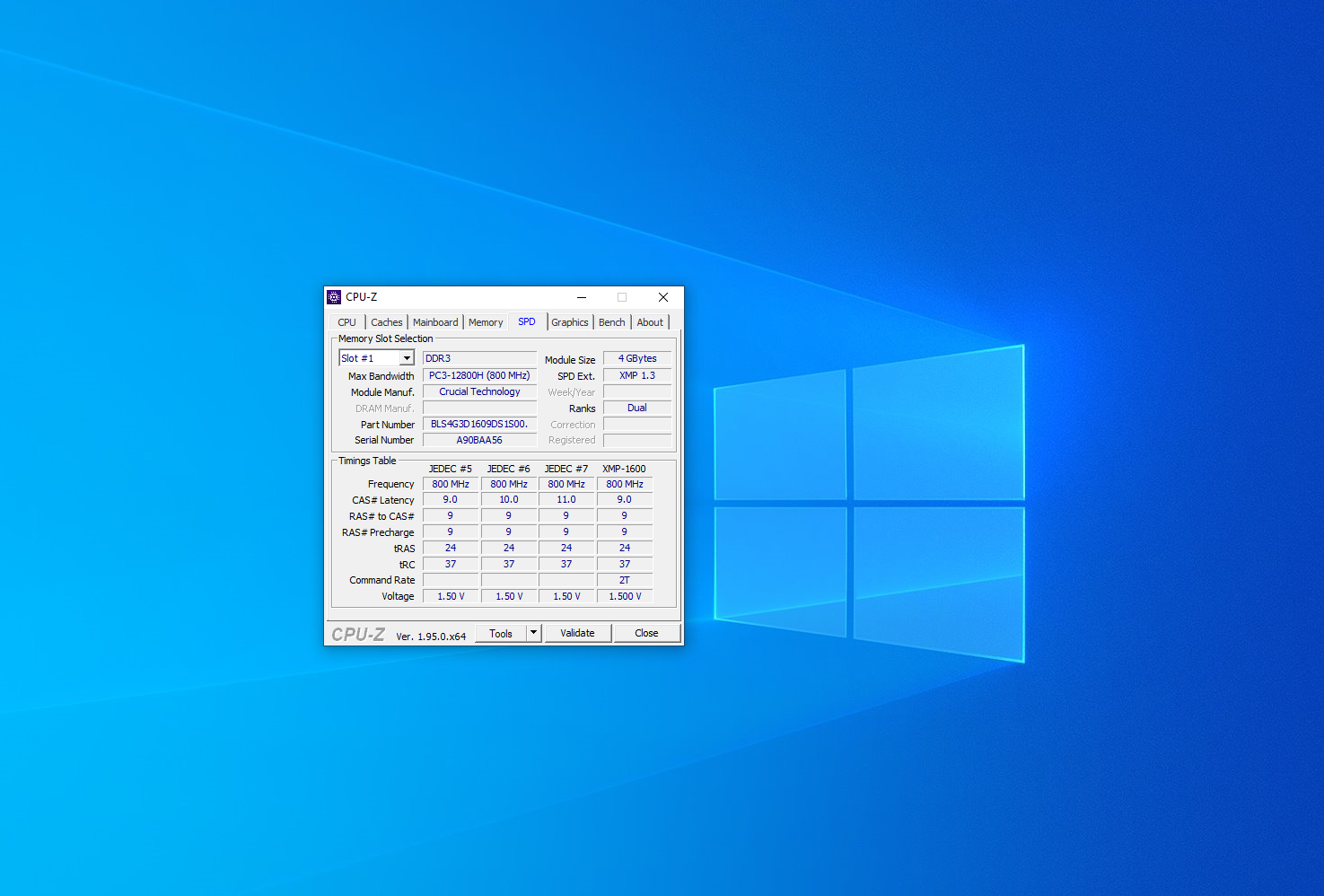Click the CPU-Z title bar app icon
This screenshot has height=896, width=1324.
pos(334,297)
